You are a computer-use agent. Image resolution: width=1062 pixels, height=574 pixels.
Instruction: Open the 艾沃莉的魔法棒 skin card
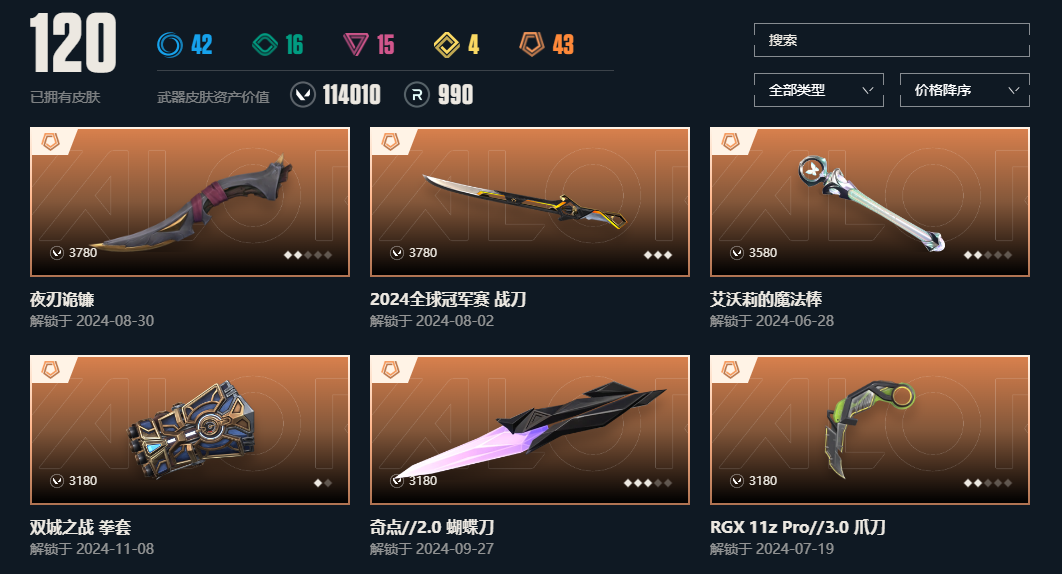(x=870, y=202)
